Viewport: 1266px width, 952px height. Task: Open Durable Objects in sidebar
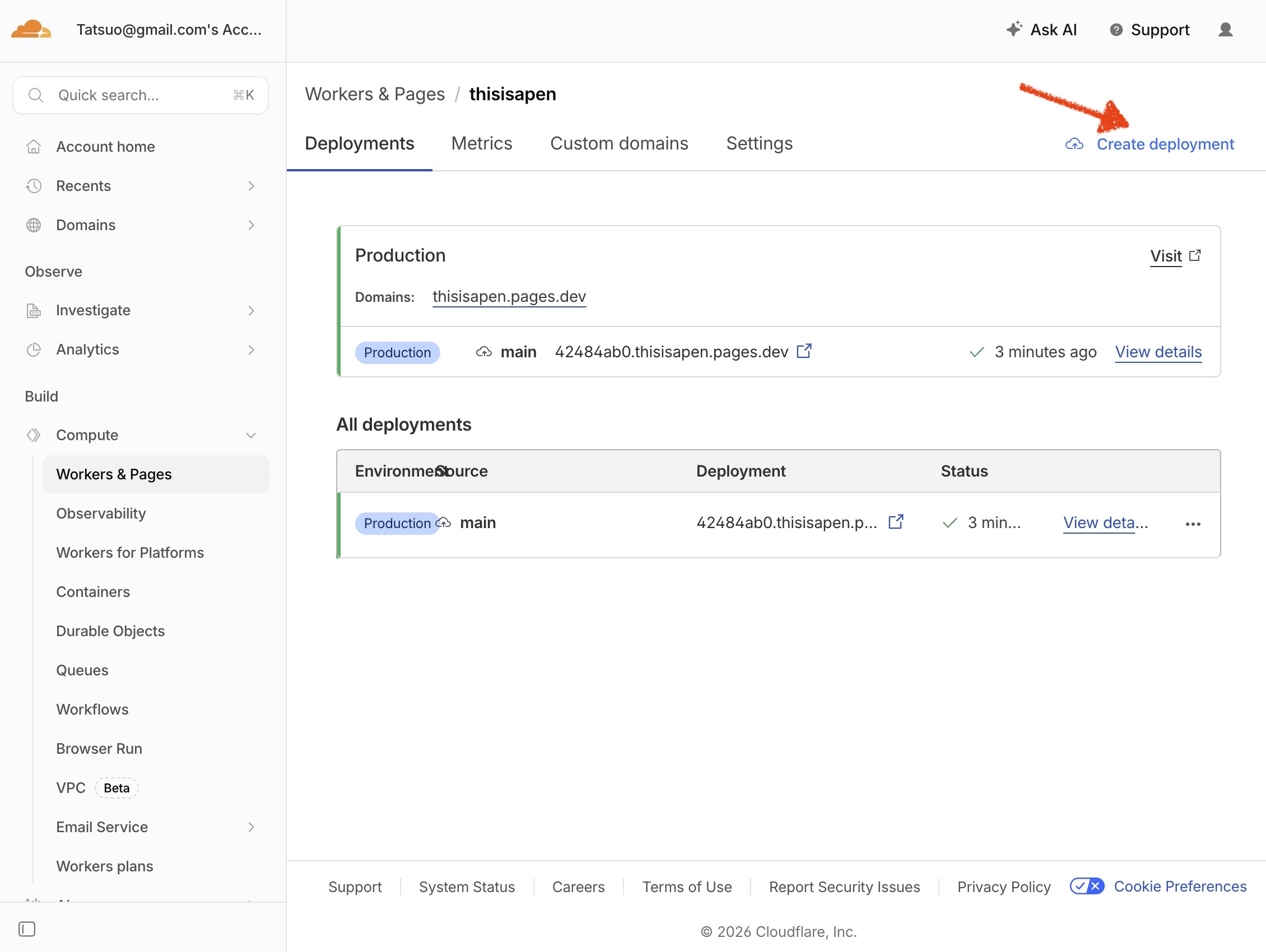[x=110, y=631]
